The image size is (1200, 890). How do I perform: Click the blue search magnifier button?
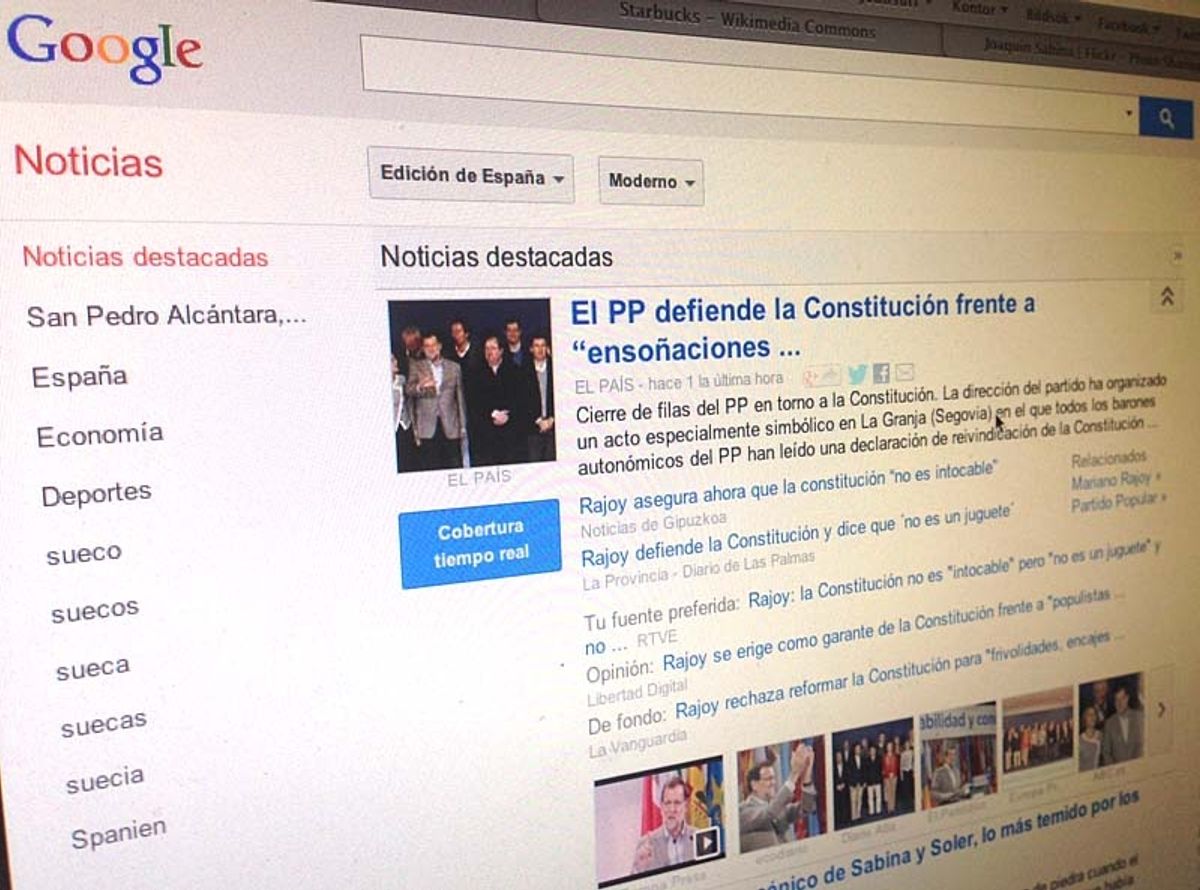(1166, 118)
